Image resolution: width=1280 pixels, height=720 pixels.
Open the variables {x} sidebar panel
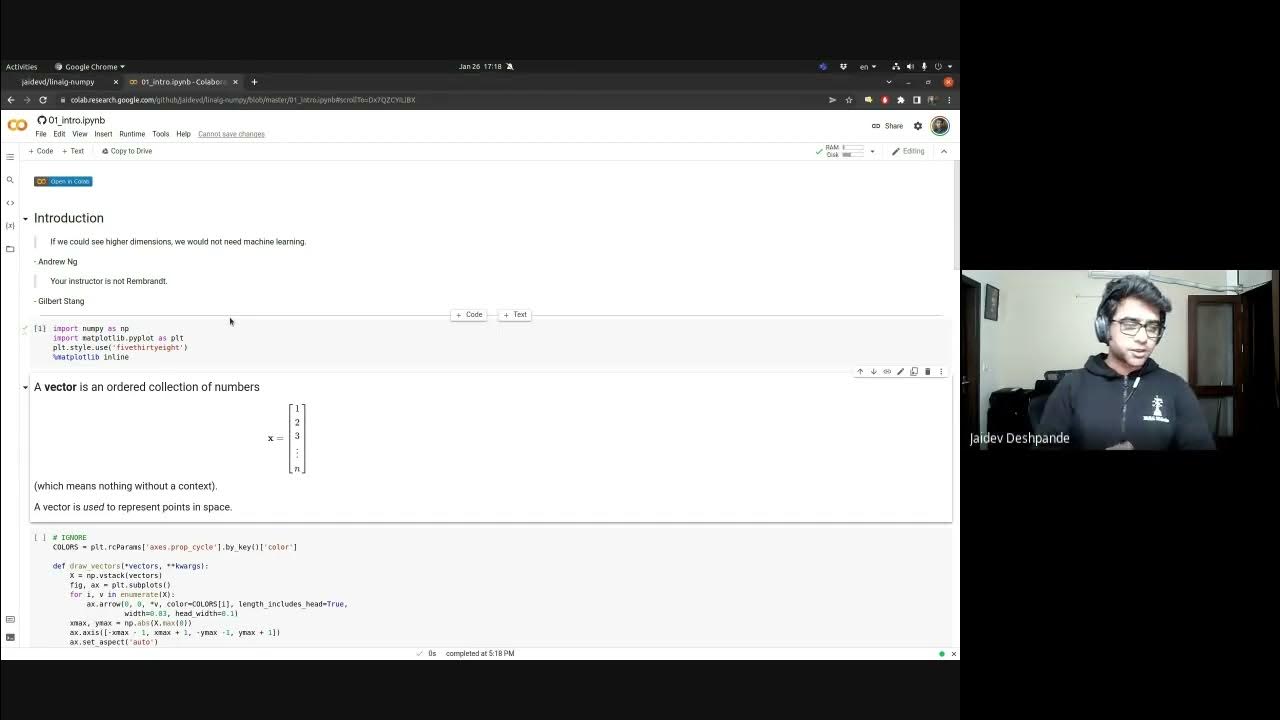(x=10, y=226)
